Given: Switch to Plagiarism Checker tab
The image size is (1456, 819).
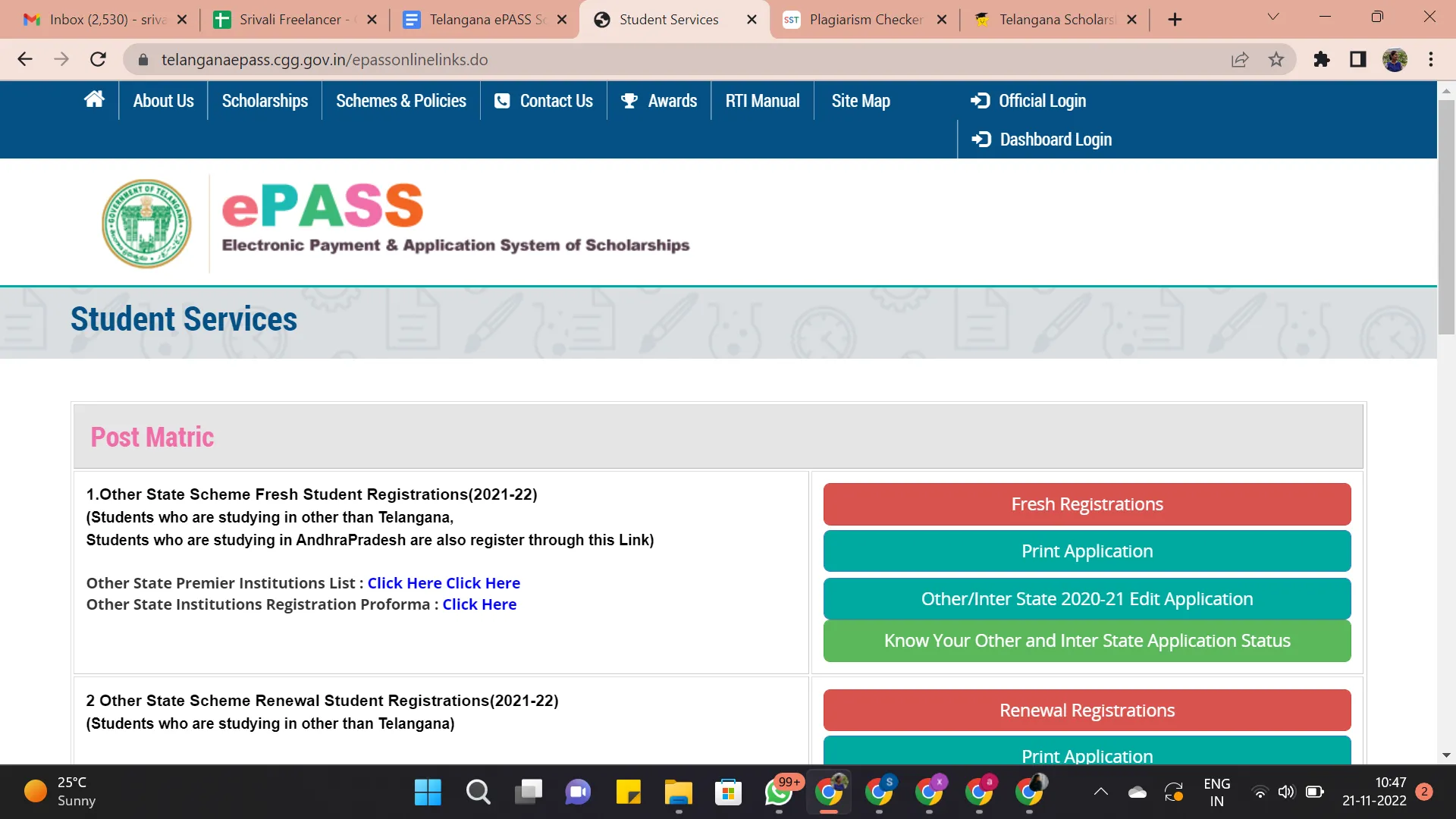Looking at the screenshot, I should tap(864, 20).
